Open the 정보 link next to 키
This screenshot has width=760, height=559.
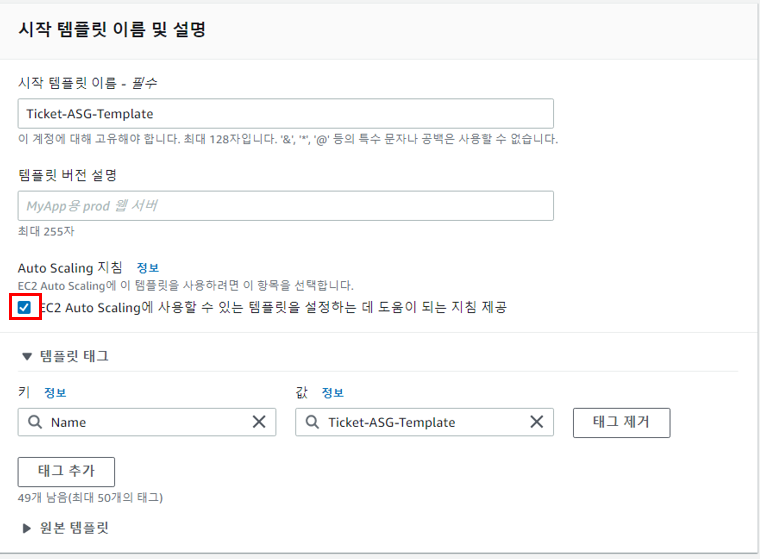[x=55, y=393]
